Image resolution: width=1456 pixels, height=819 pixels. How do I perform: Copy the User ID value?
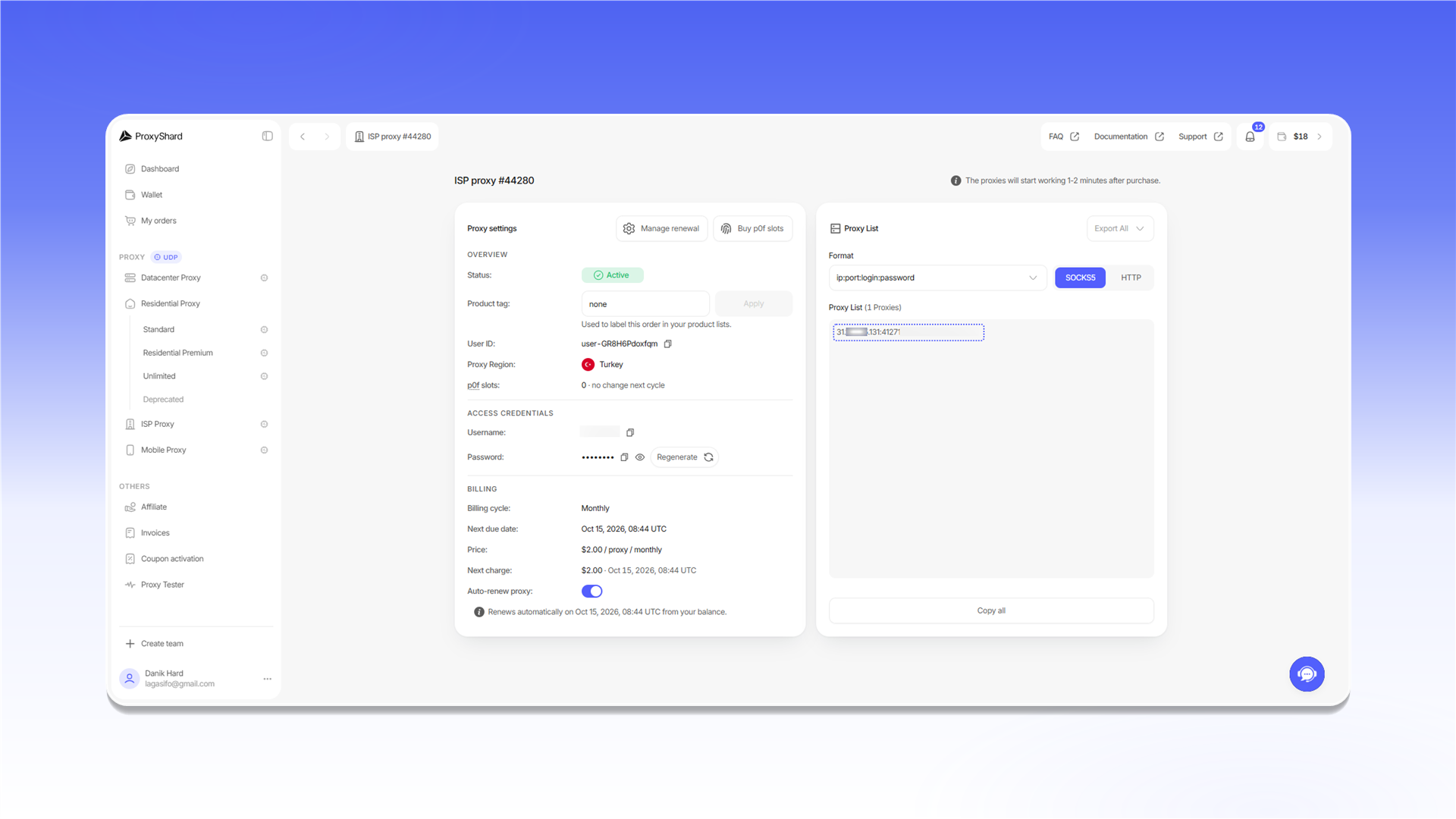[668, 344]
